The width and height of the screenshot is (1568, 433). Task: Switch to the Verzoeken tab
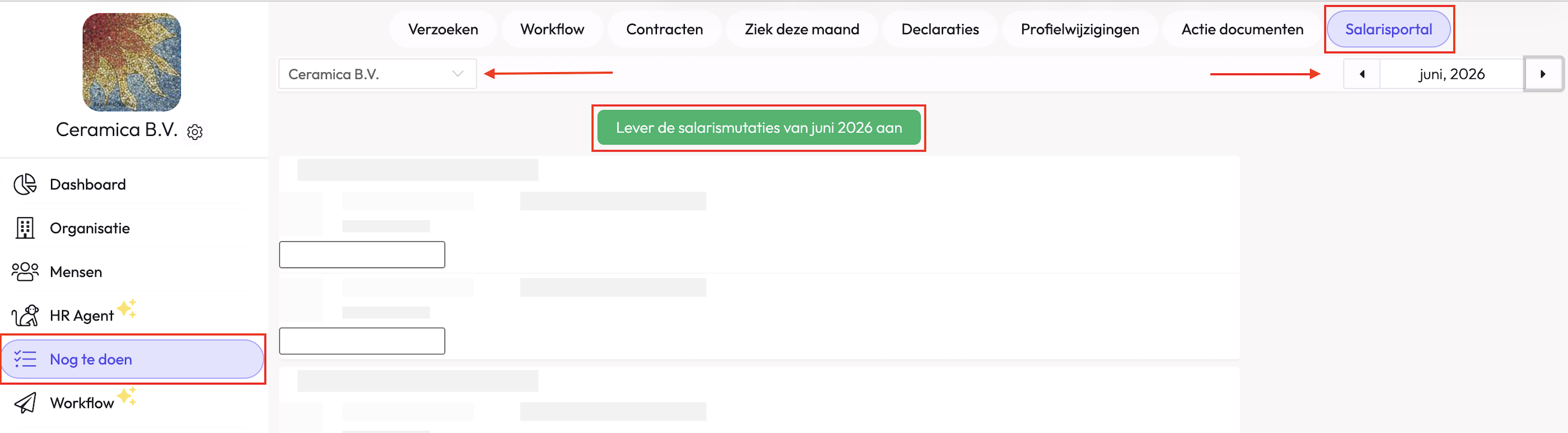[x=442, y=29]
